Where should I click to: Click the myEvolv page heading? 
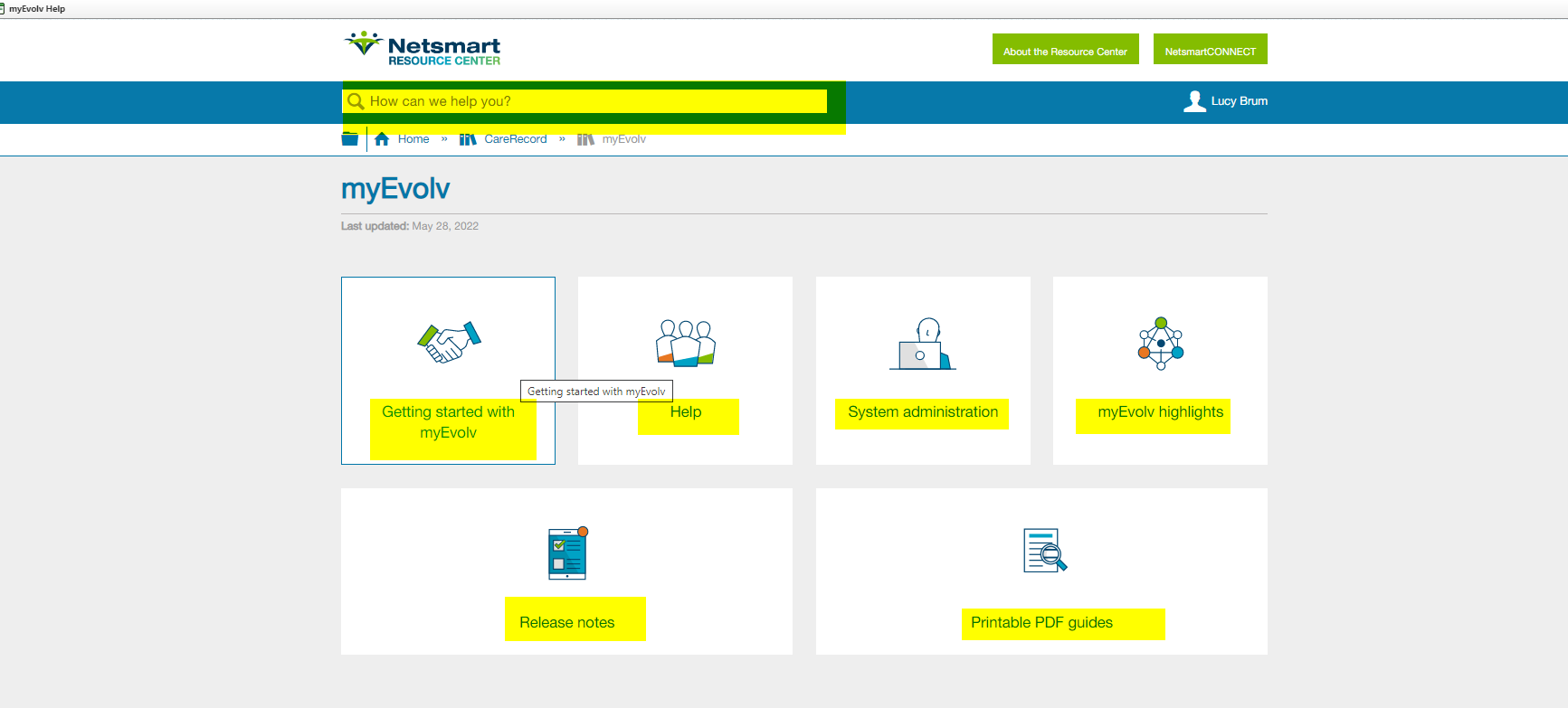tap(395, 189)
